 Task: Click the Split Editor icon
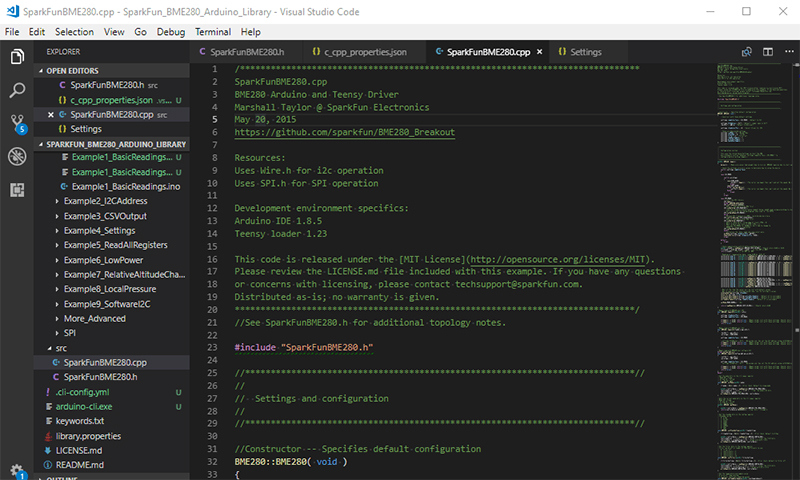pyautogui.click(x=766, y=51)
